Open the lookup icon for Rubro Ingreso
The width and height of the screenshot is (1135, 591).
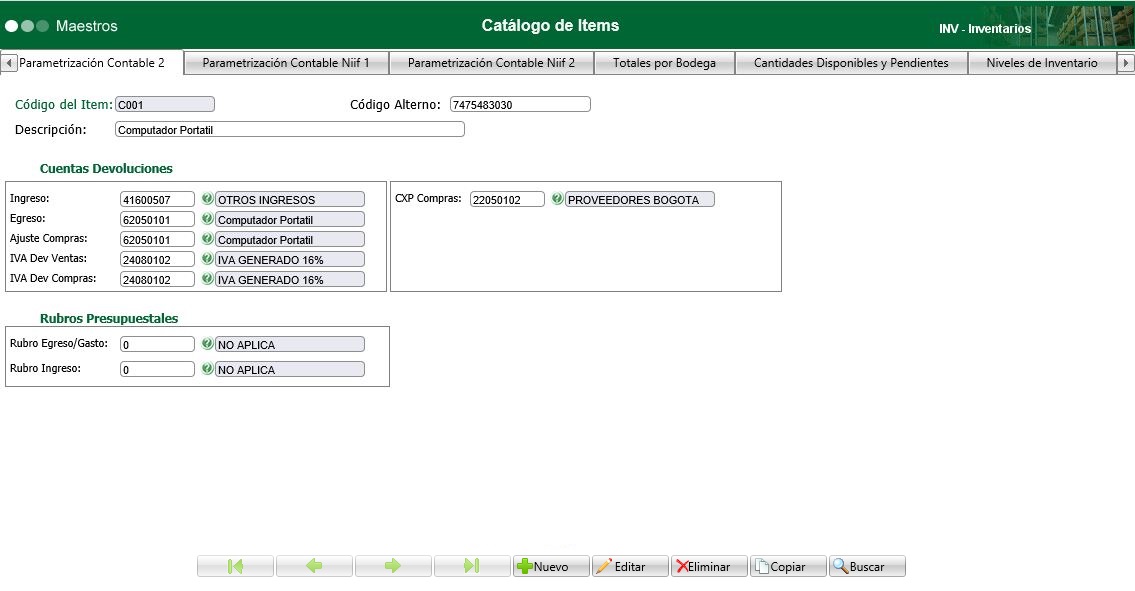pyautogui.click(x=207, y=369)
